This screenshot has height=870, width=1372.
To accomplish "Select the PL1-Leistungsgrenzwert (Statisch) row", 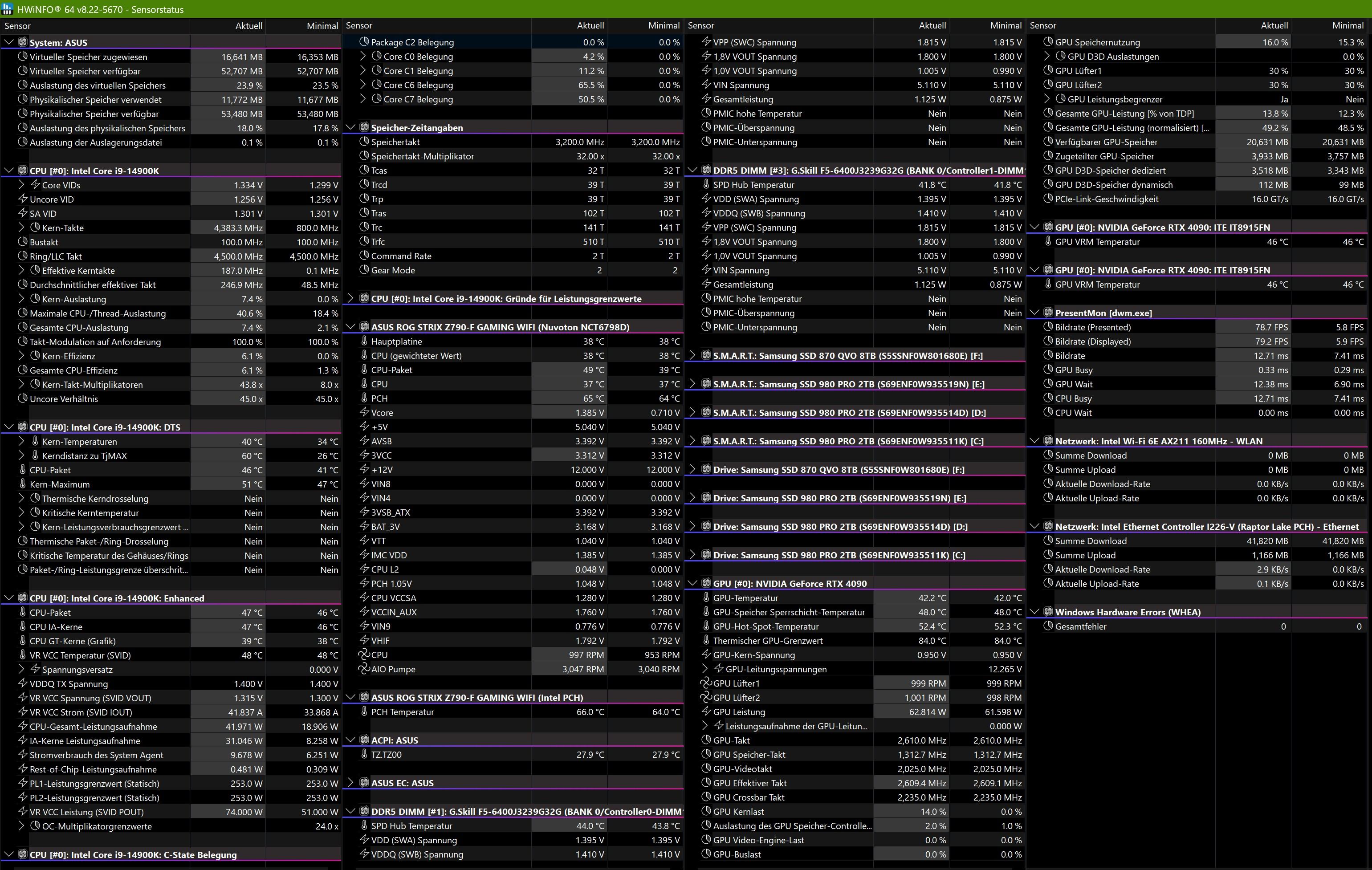I will point(171,783).
